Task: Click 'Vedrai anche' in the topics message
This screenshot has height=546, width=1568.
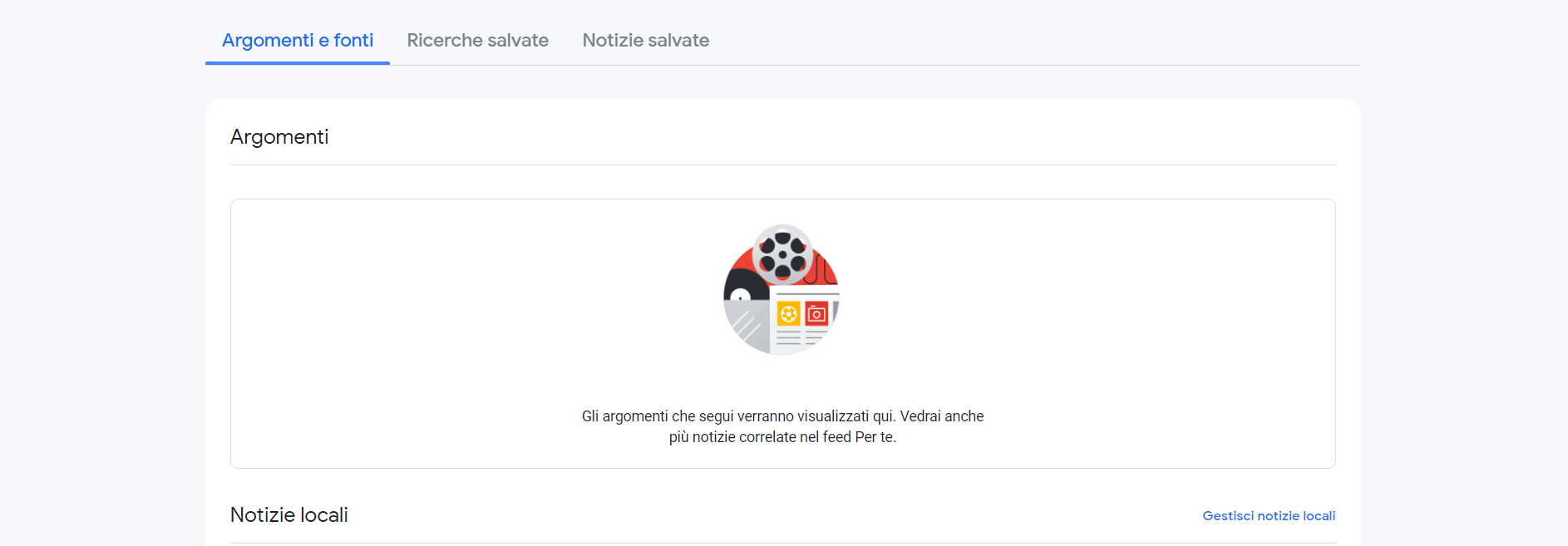Action: [x=941, y=416]
